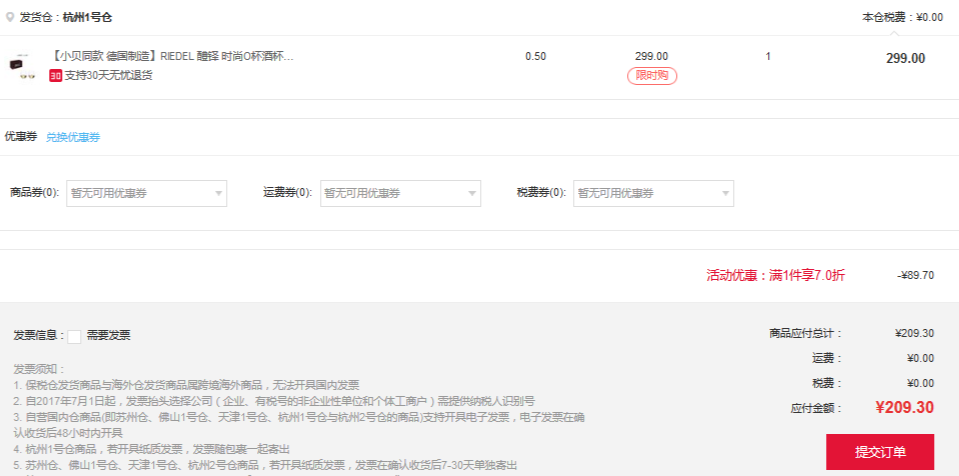959x476 pixels.
Task: Select the 优惠券 section tab
Action: (21, 137)
